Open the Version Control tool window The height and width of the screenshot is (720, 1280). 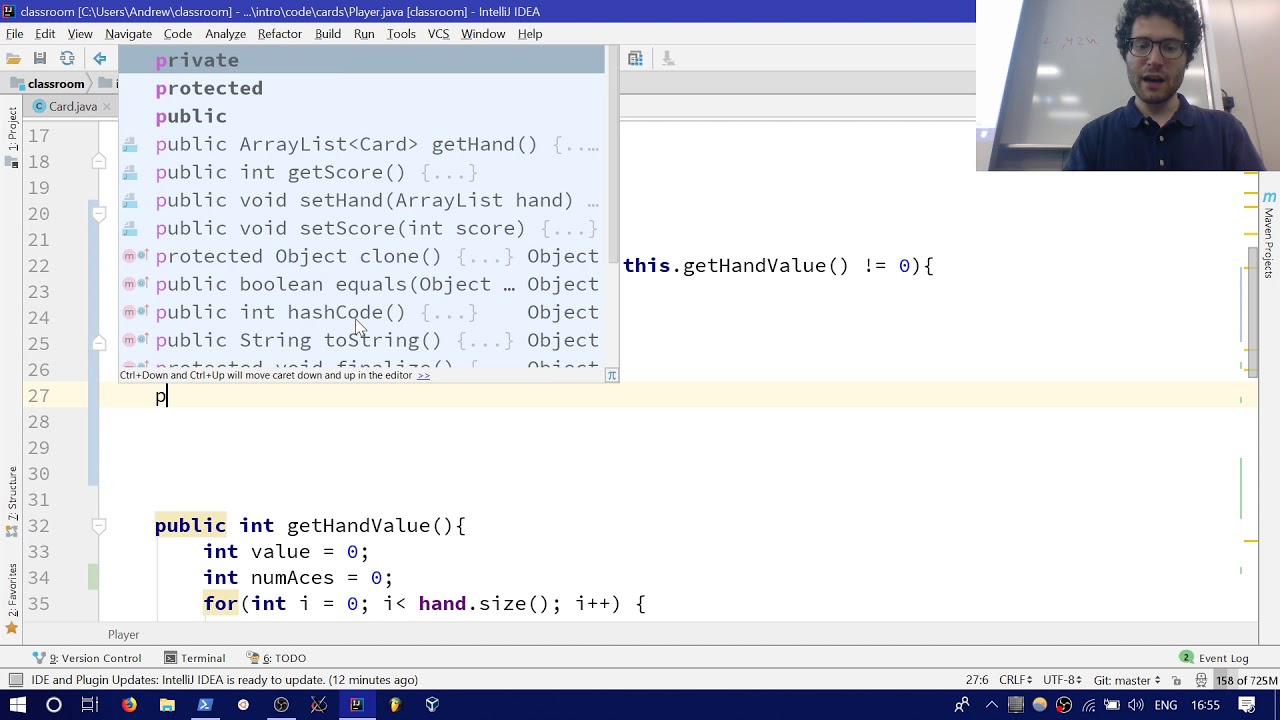click(87, 658)
